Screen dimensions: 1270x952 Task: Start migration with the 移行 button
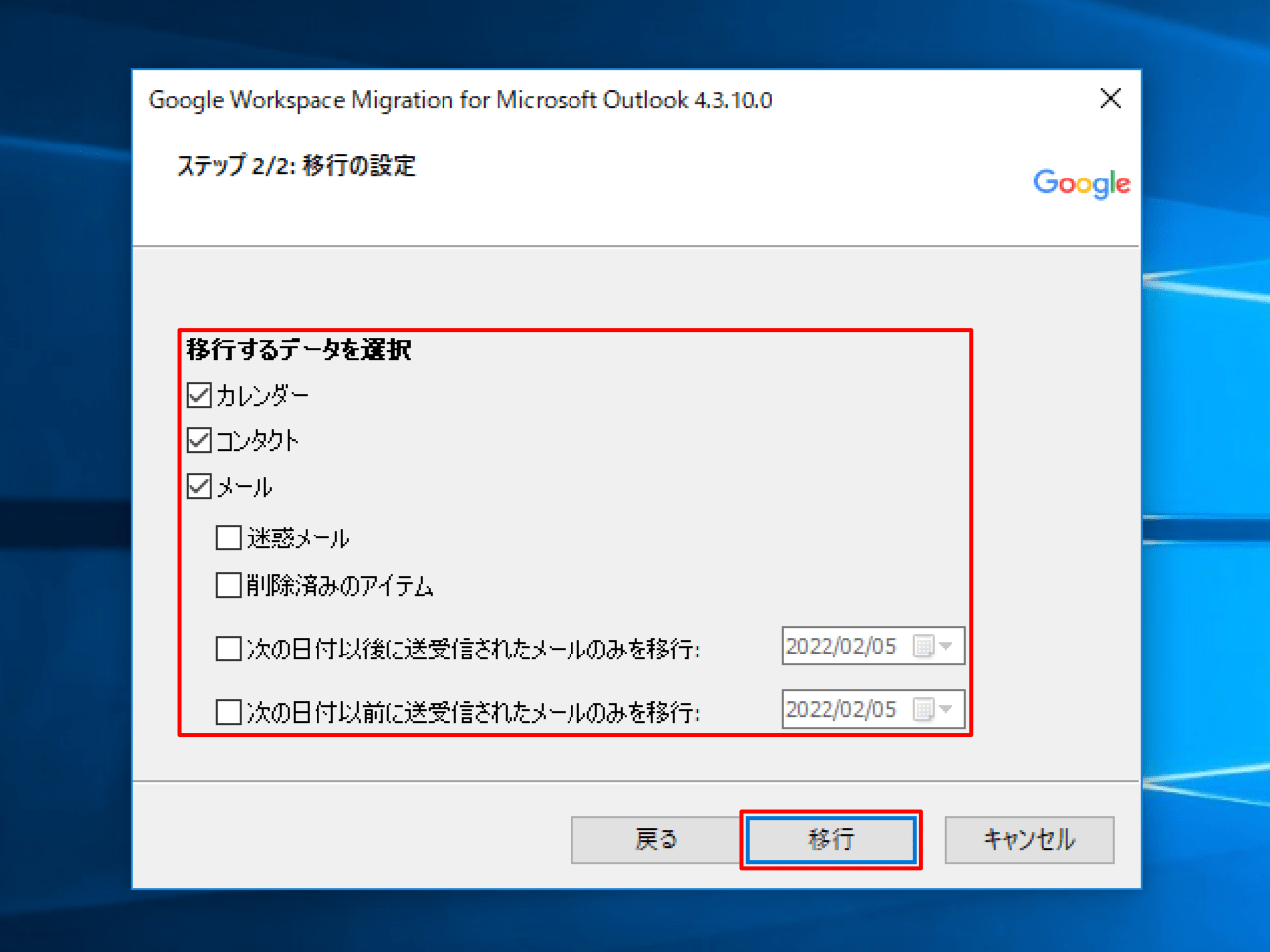(x=830, y=840)
